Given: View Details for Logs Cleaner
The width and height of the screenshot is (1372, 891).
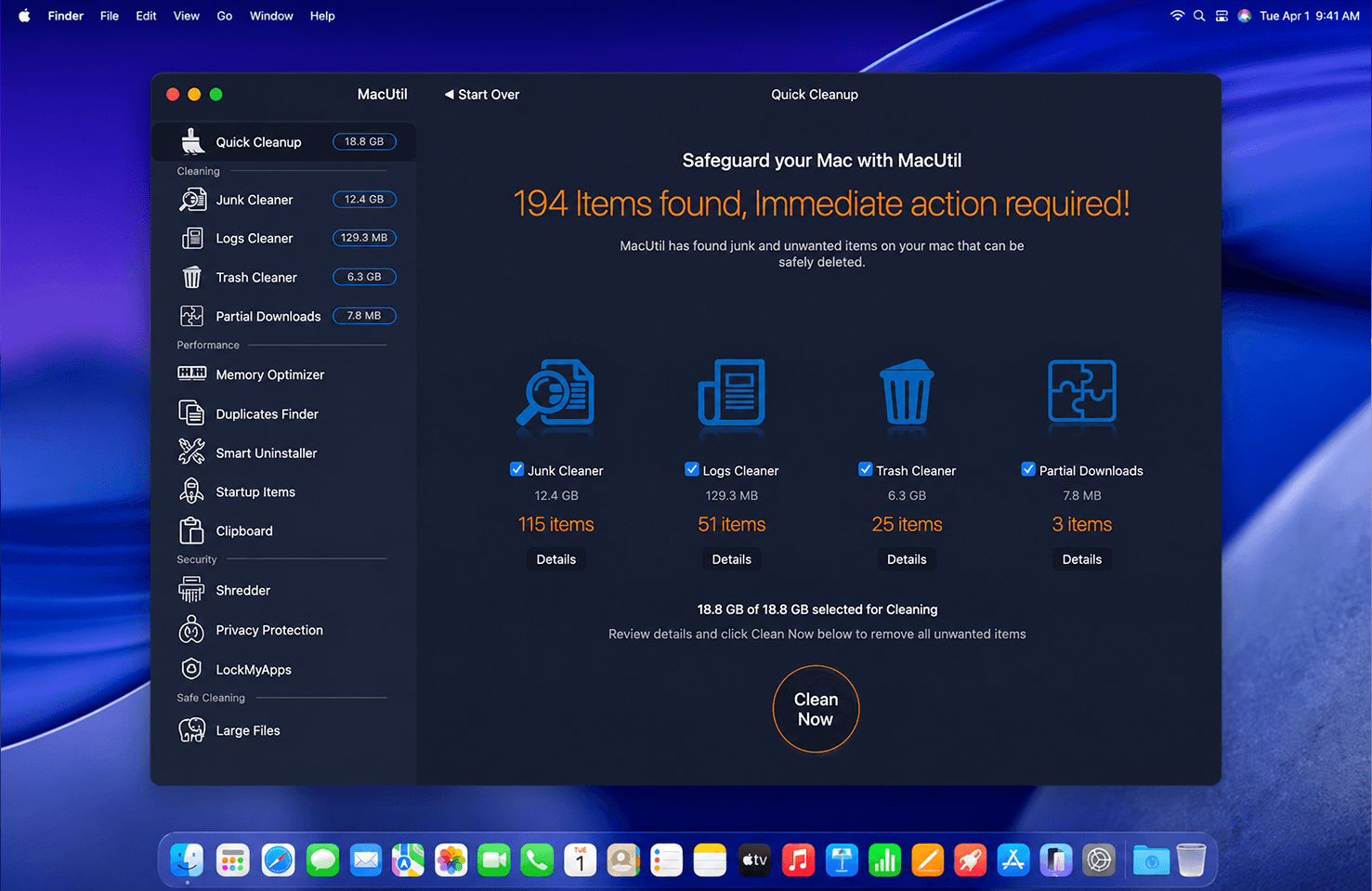Looking at the screenshot, I should coord(732,559).
